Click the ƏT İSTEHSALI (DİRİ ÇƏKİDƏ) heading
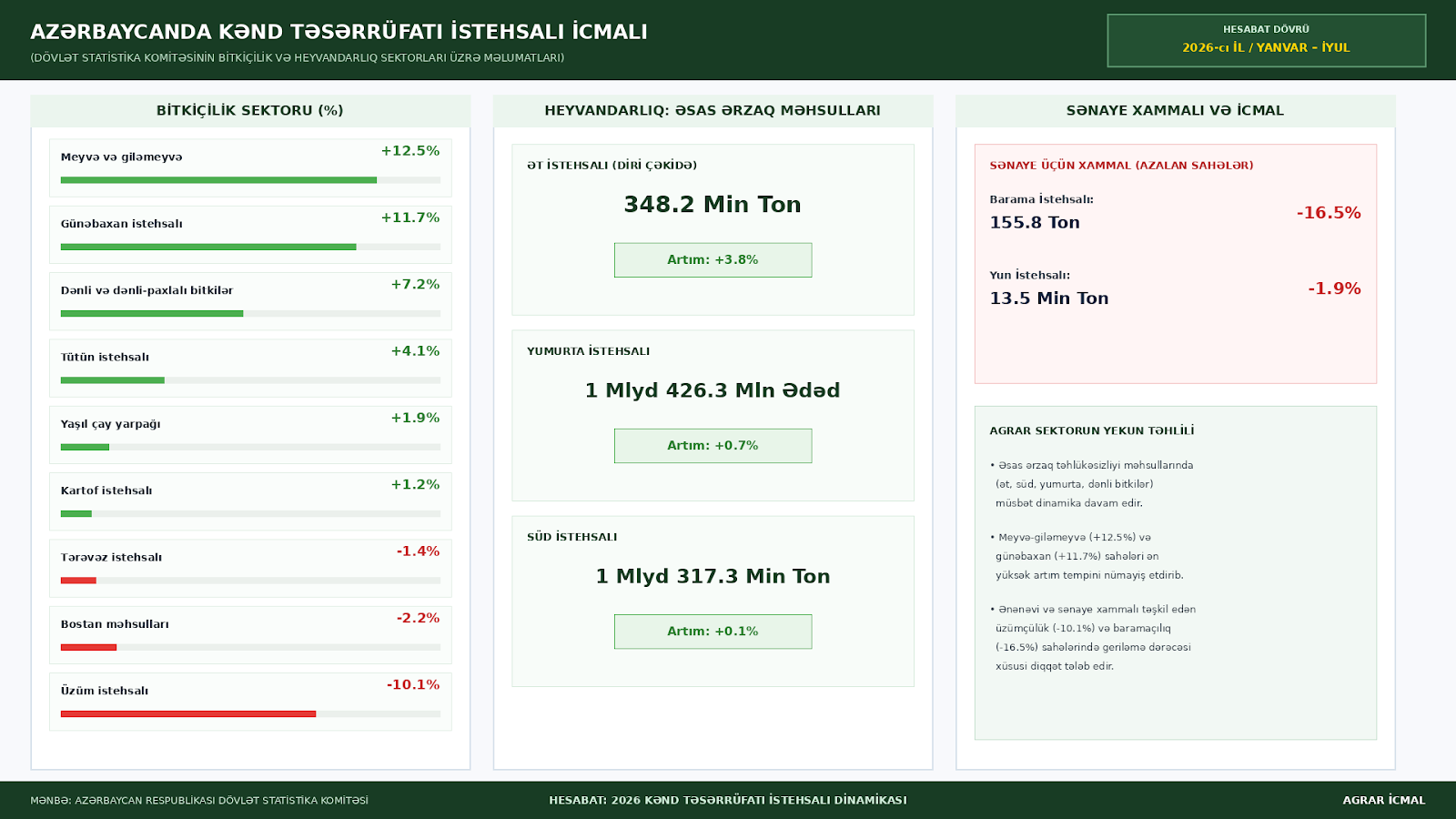The image size is (1456, 819). (612, 166)
